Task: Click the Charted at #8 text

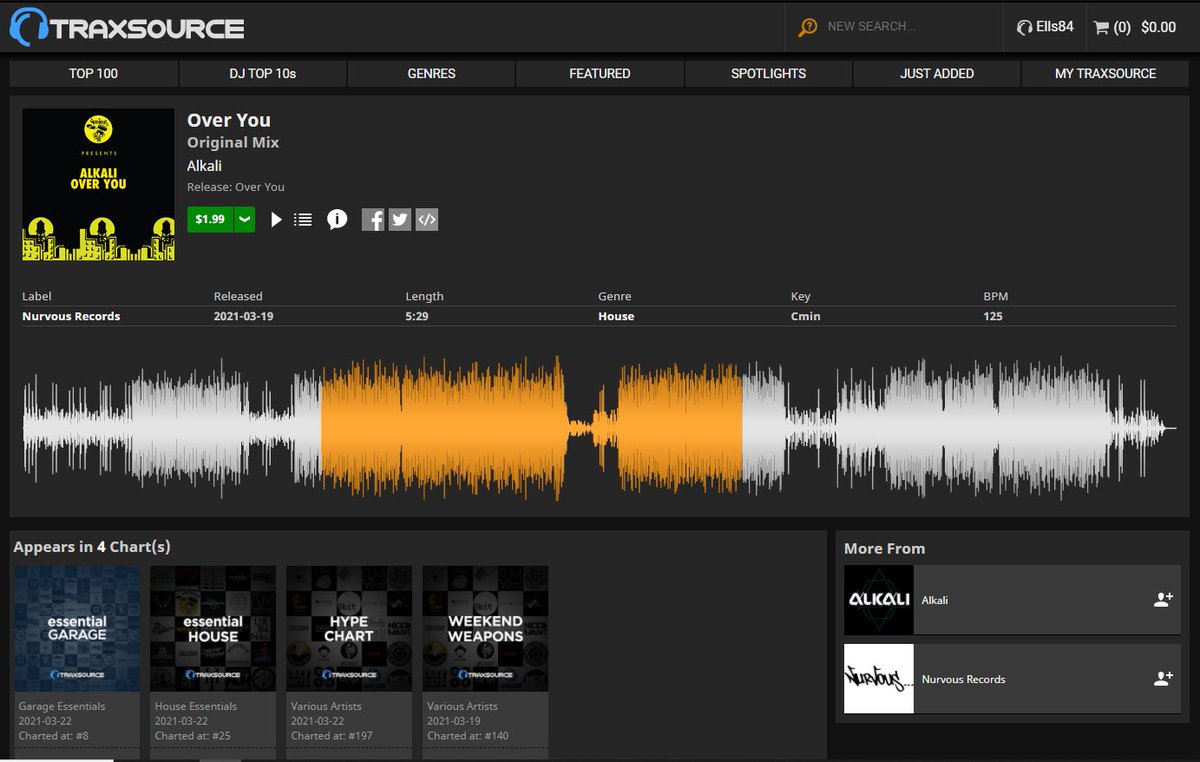Action: point(54,736)
